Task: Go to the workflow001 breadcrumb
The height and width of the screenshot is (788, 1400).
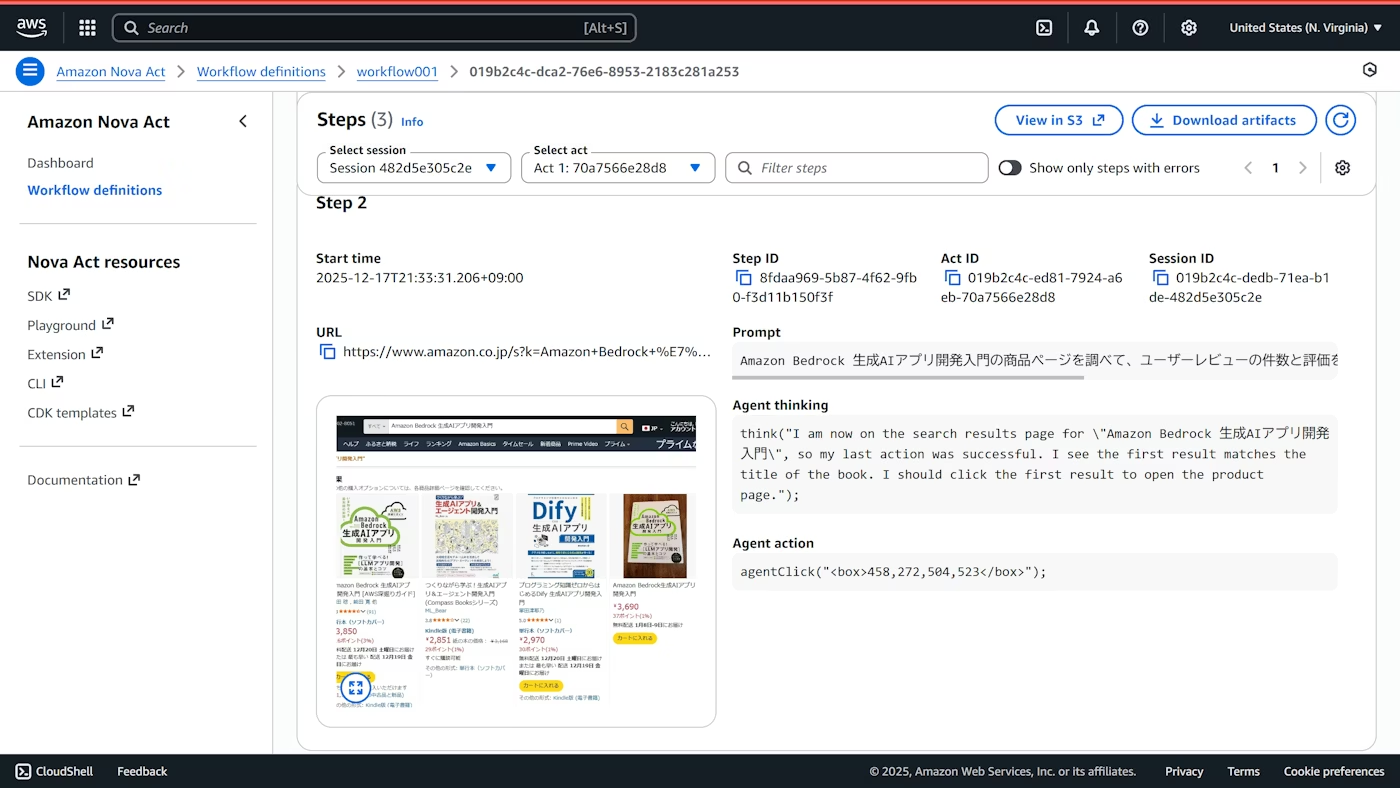Action: tap(397, 72)
